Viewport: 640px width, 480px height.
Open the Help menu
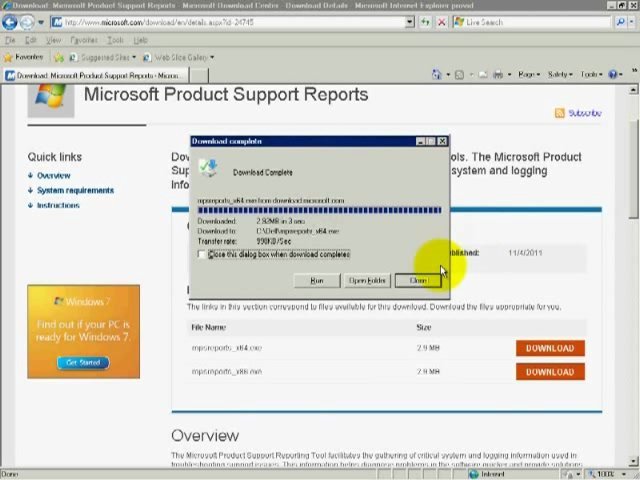click(140, 40)
